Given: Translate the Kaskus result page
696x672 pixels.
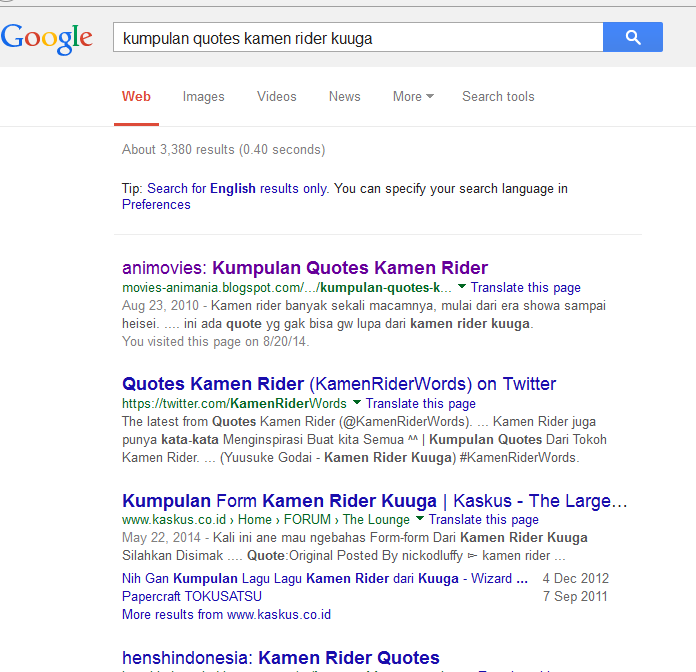Looking at the screenshot, I should tap(483, 519).
